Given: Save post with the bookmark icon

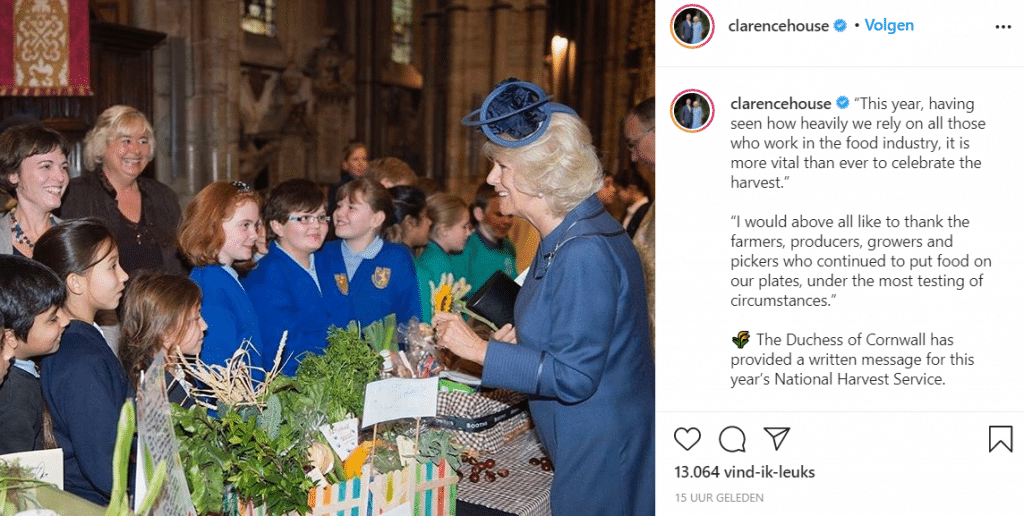Looking at the screenshot, I should point(1000,439).
